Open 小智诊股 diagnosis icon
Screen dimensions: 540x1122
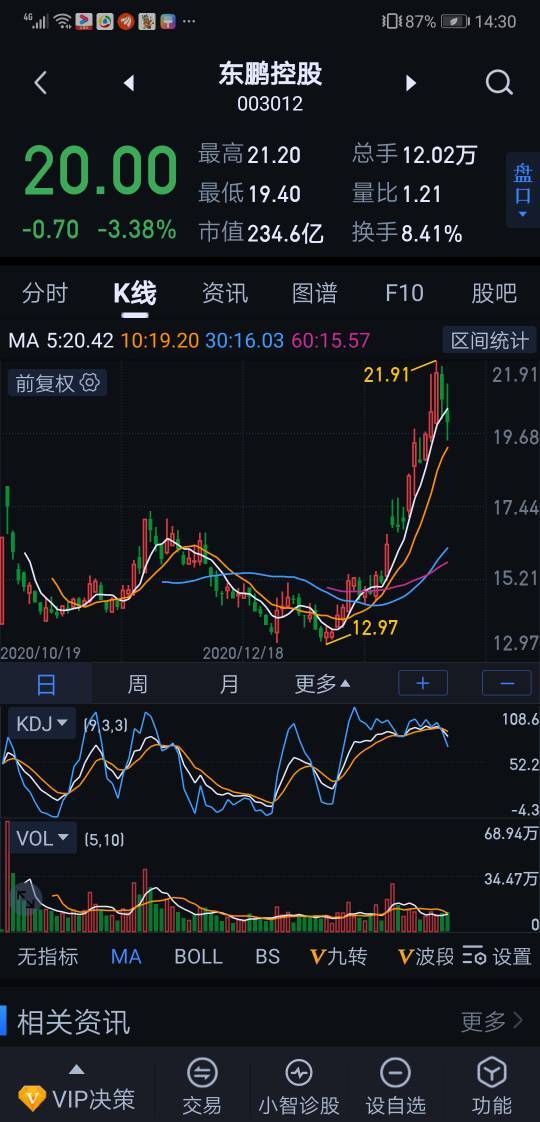click(x=299, y=1073)
